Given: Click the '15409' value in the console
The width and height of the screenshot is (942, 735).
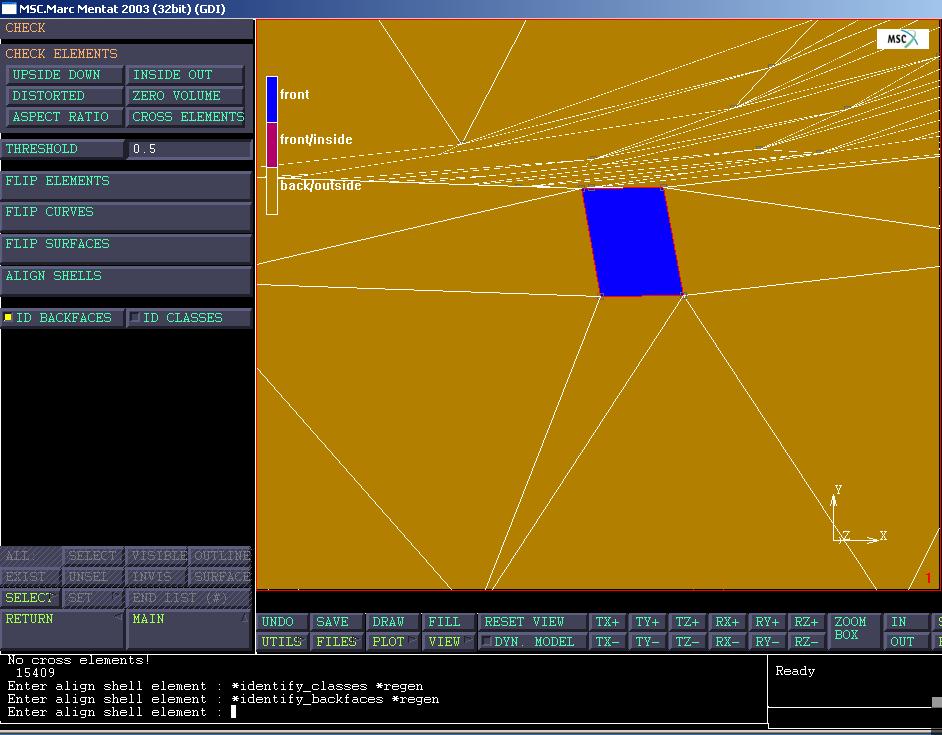Looking at the screenshot, I should click(35, 673).
